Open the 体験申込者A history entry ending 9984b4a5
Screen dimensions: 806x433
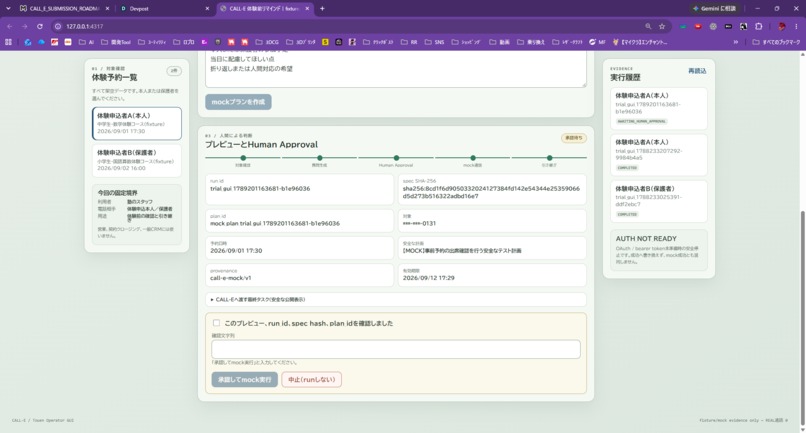(658, 155)
